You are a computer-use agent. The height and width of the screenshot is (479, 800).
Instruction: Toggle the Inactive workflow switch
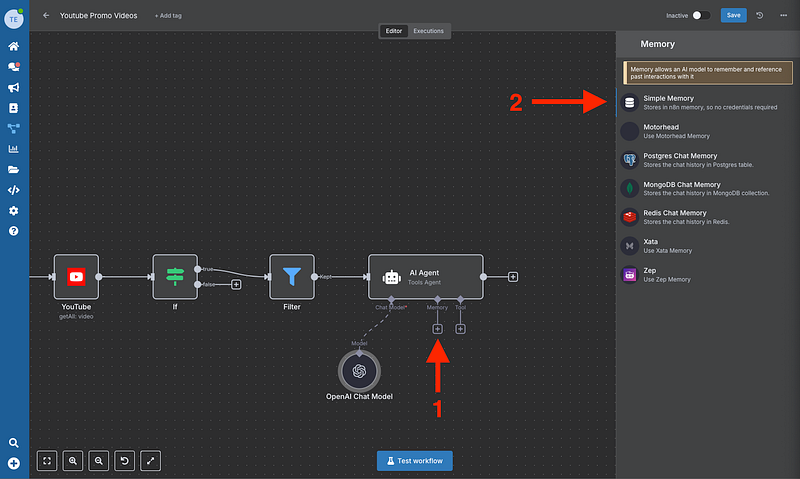[x=701, y=16]
